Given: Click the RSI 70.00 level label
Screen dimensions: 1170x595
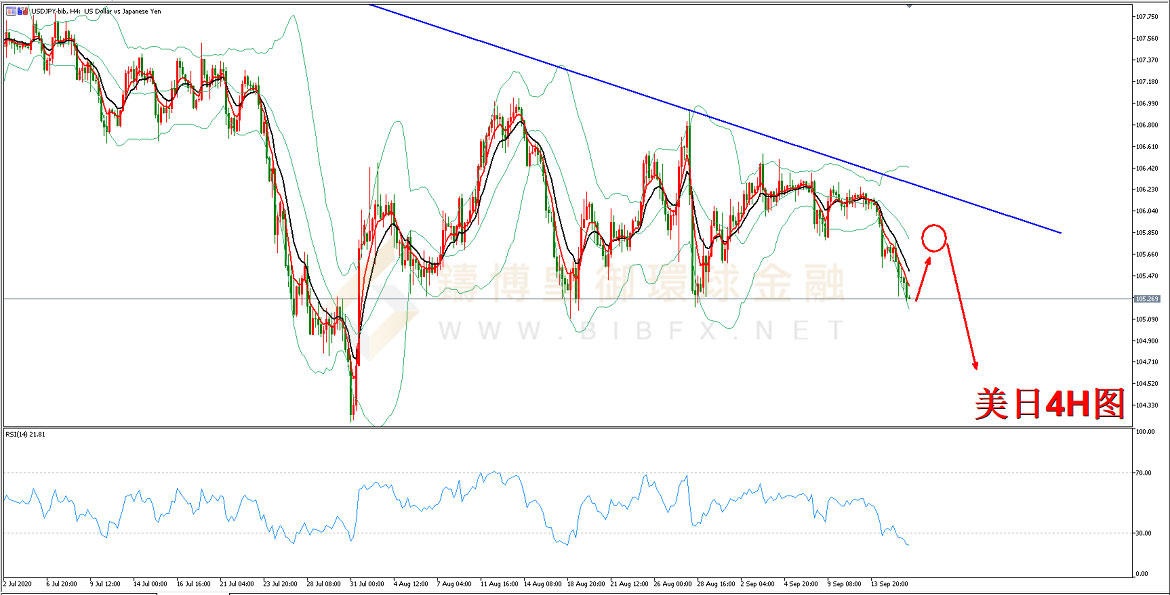Looking at the screenshot, I should coord(1142,472).
